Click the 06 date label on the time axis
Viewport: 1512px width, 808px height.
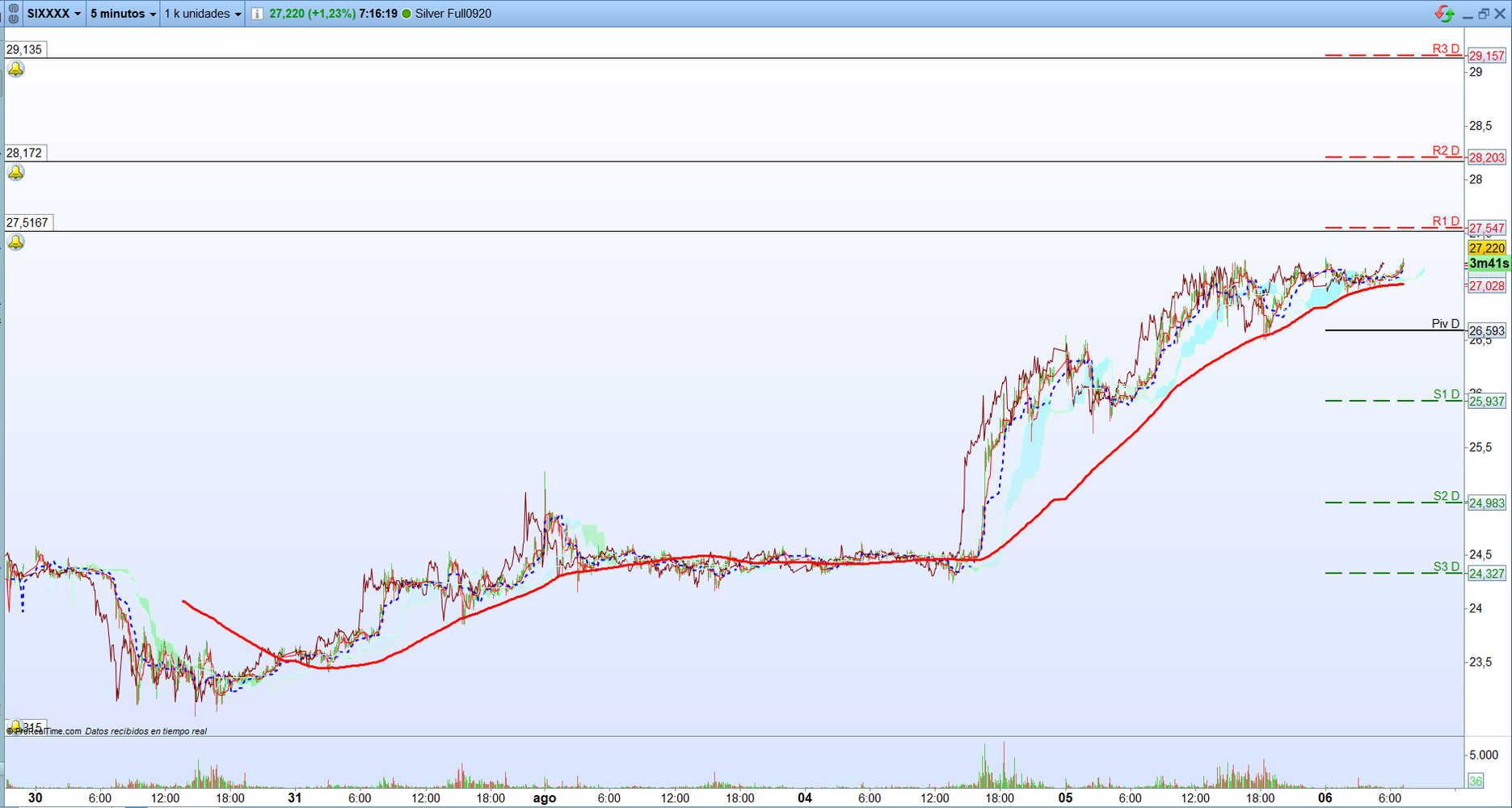[1325, 797]
